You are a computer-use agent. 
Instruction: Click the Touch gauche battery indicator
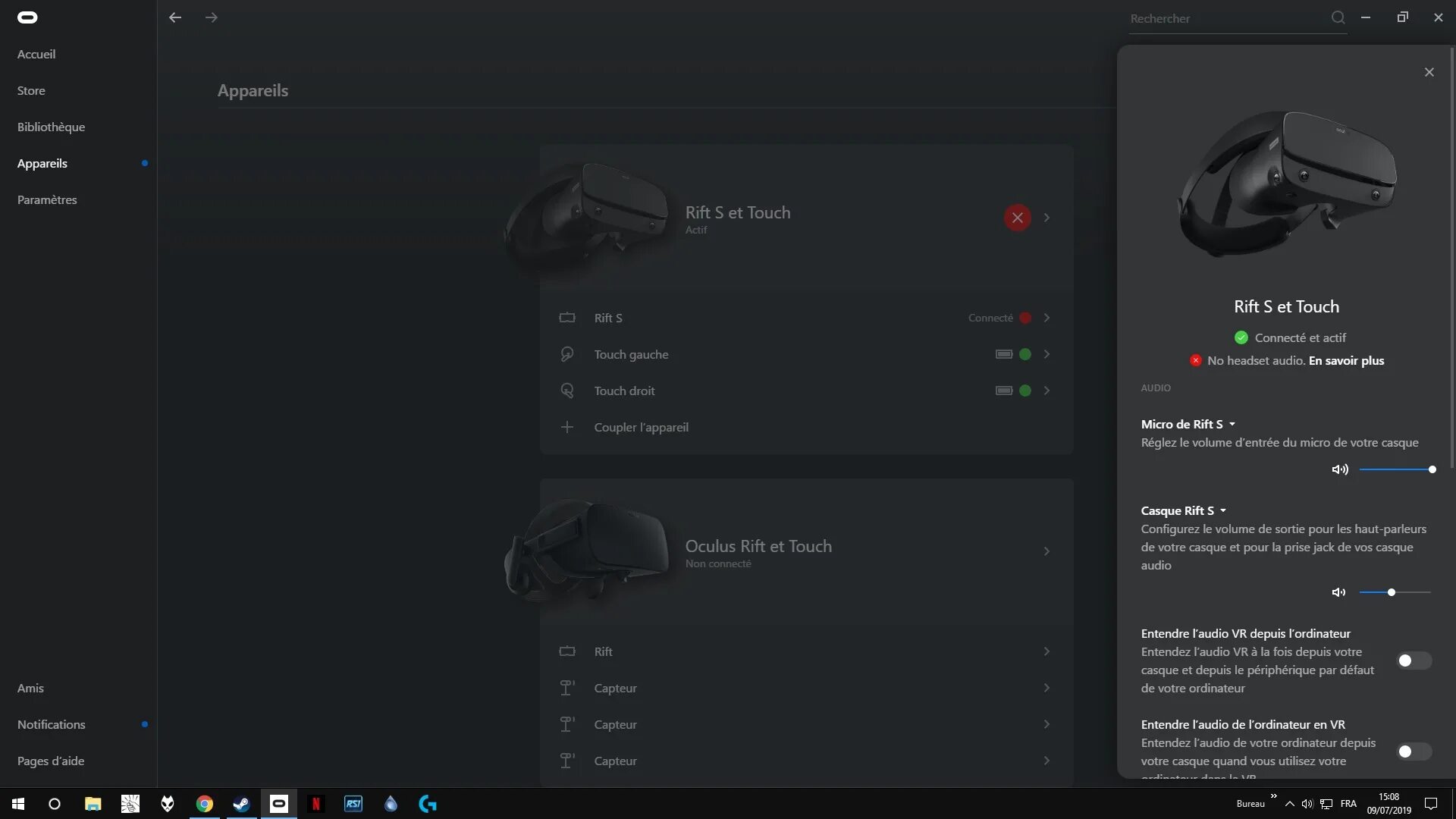pos(1004,354)
